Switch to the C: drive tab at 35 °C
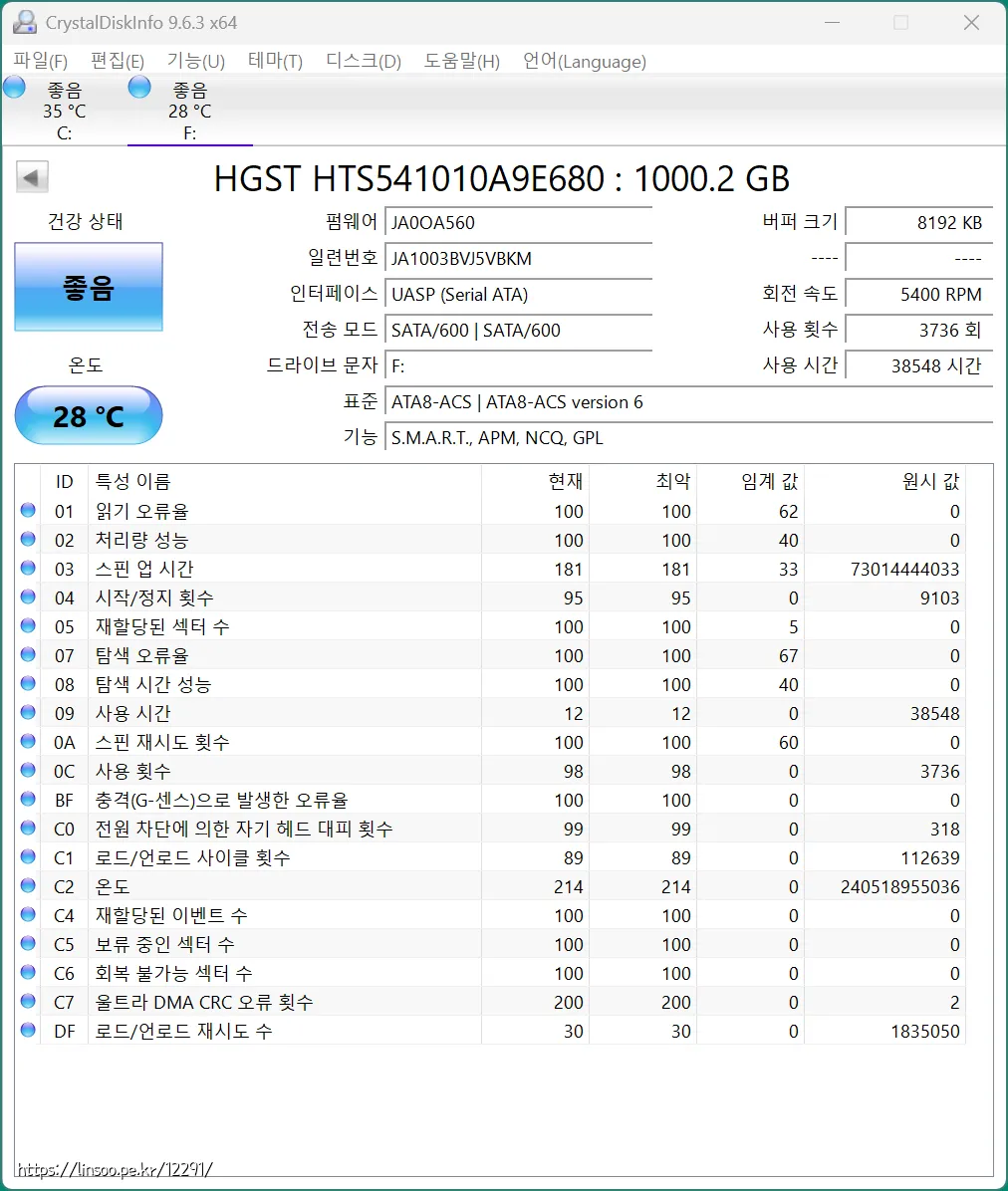 pyautogui.click(x=64, y=111)
